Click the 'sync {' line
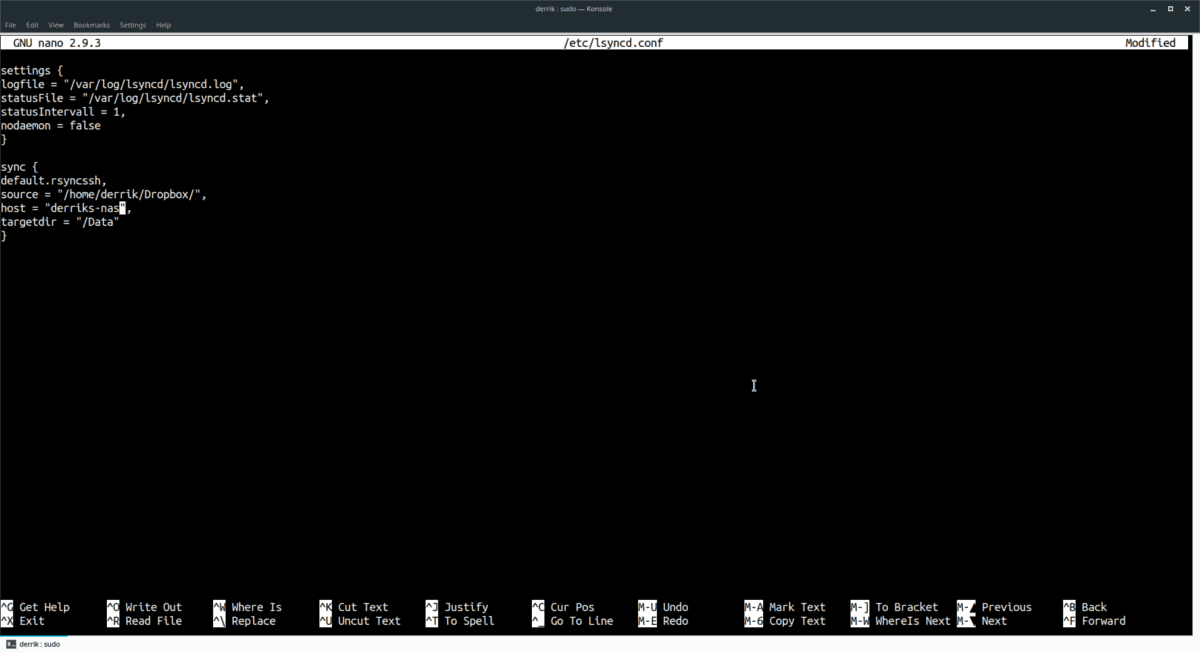This screenshot has height=653, width=1200. pos(19,167)
